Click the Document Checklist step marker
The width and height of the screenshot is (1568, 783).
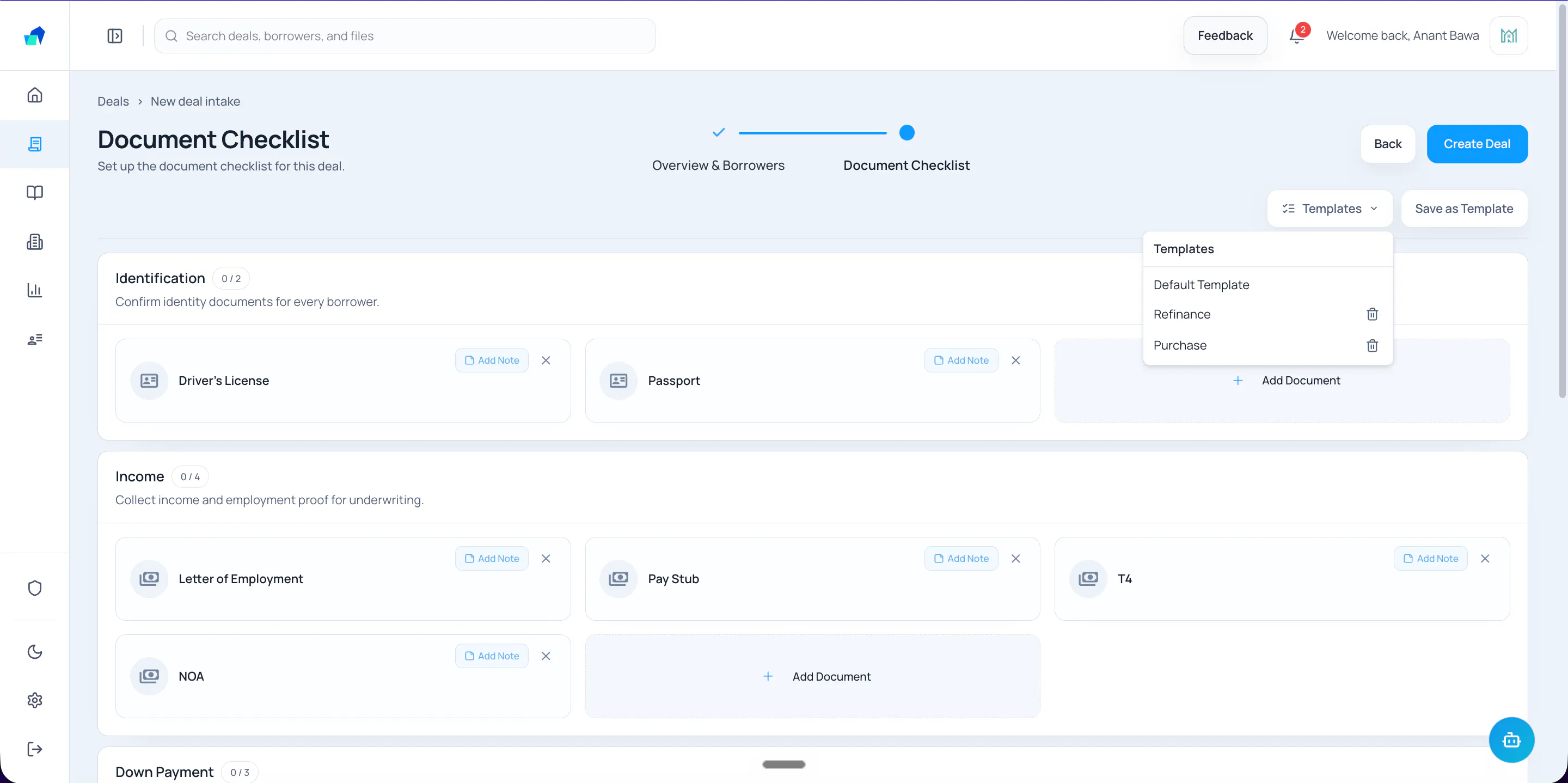907,133
